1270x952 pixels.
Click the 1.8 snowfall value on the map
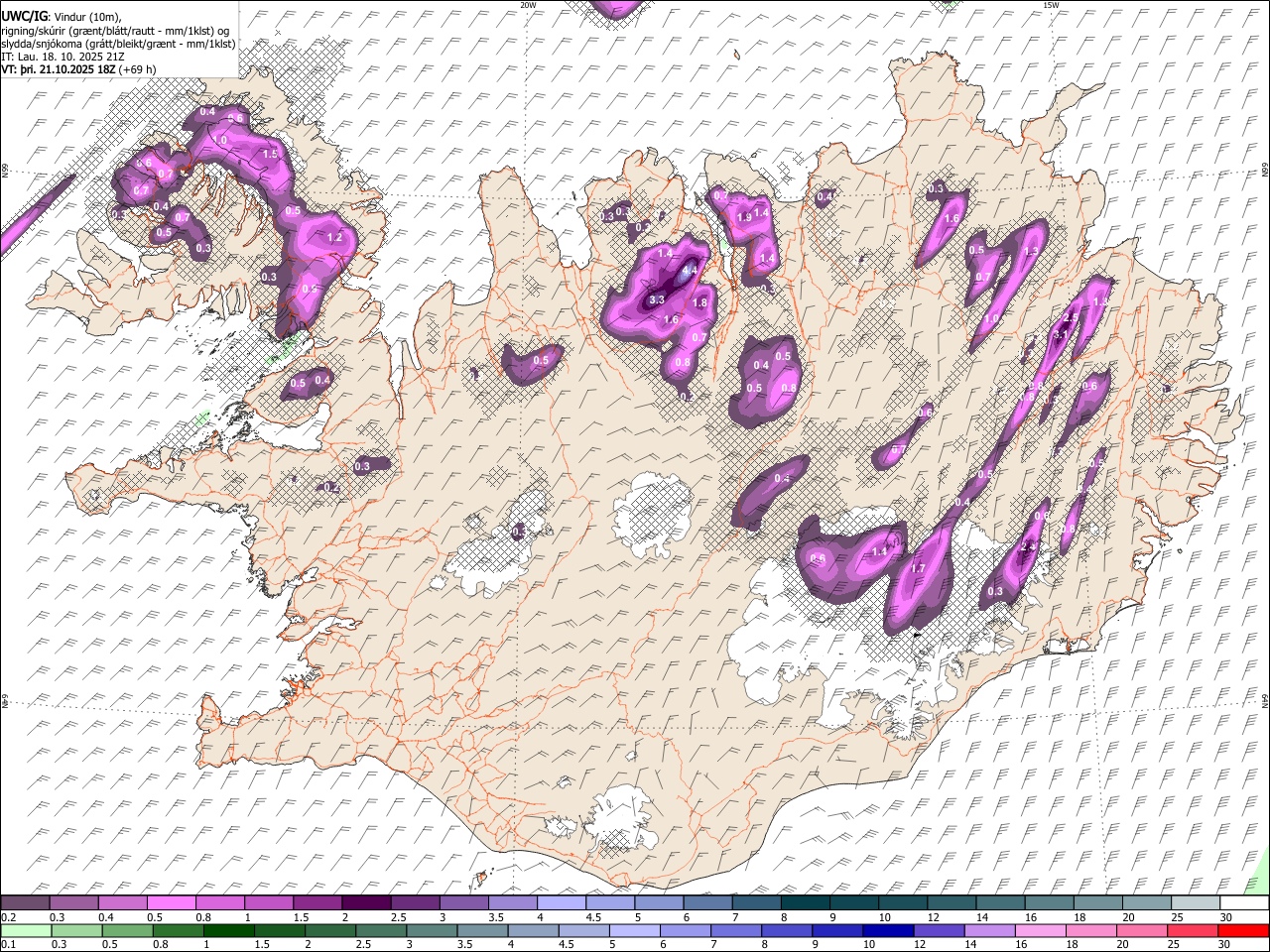tap(698, 302)
